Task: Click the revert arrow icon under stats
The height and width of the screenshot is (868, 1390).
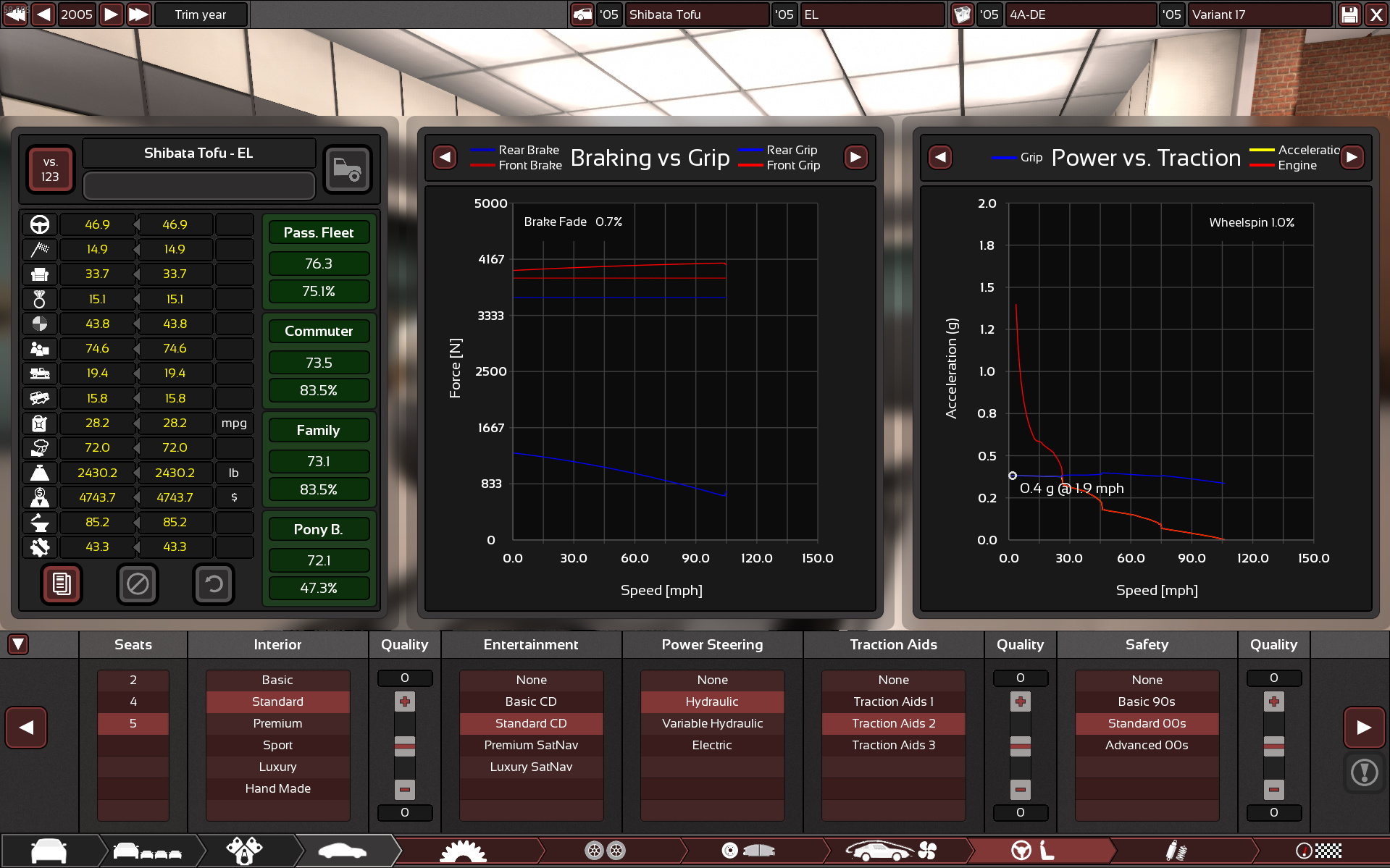Action: [x=214, y=583]
